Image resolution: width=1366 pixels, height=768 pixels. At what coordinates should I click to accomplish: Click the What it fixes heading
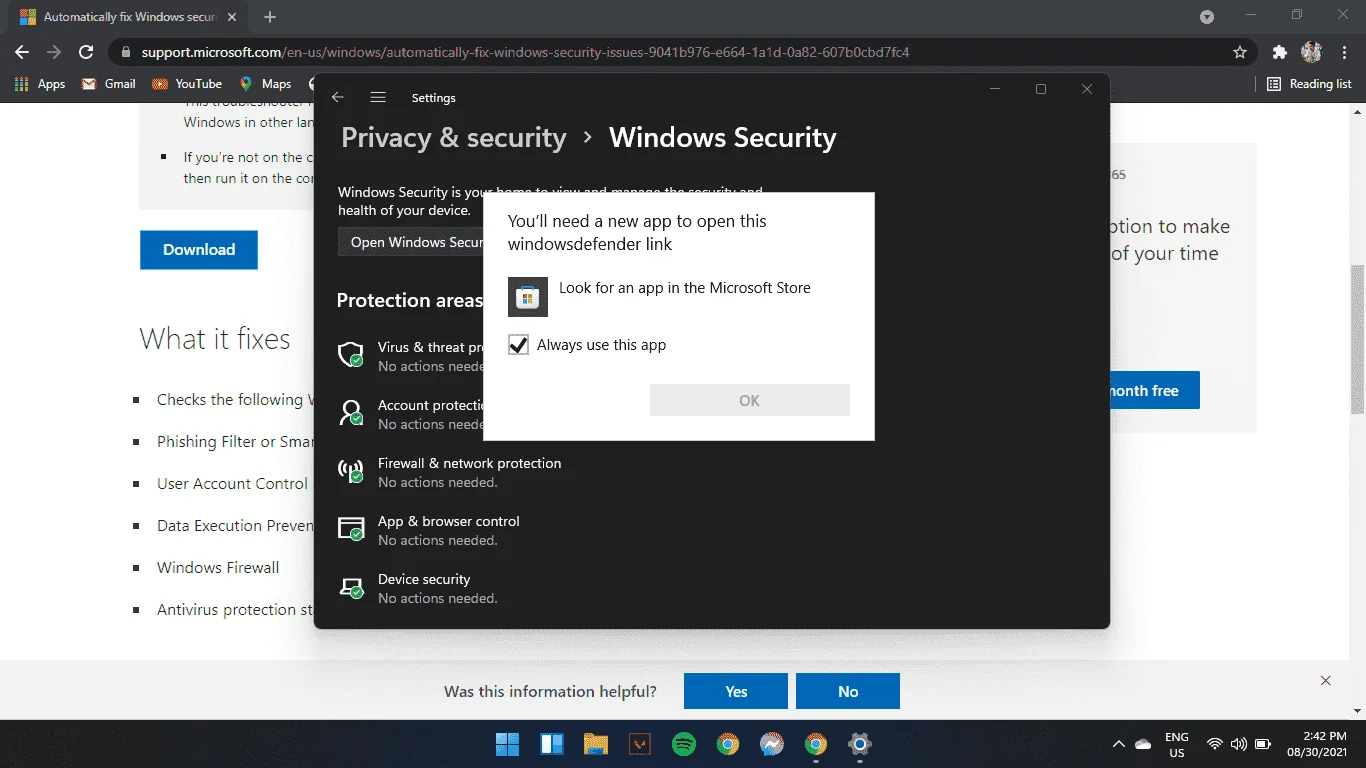tap(215, 339)
